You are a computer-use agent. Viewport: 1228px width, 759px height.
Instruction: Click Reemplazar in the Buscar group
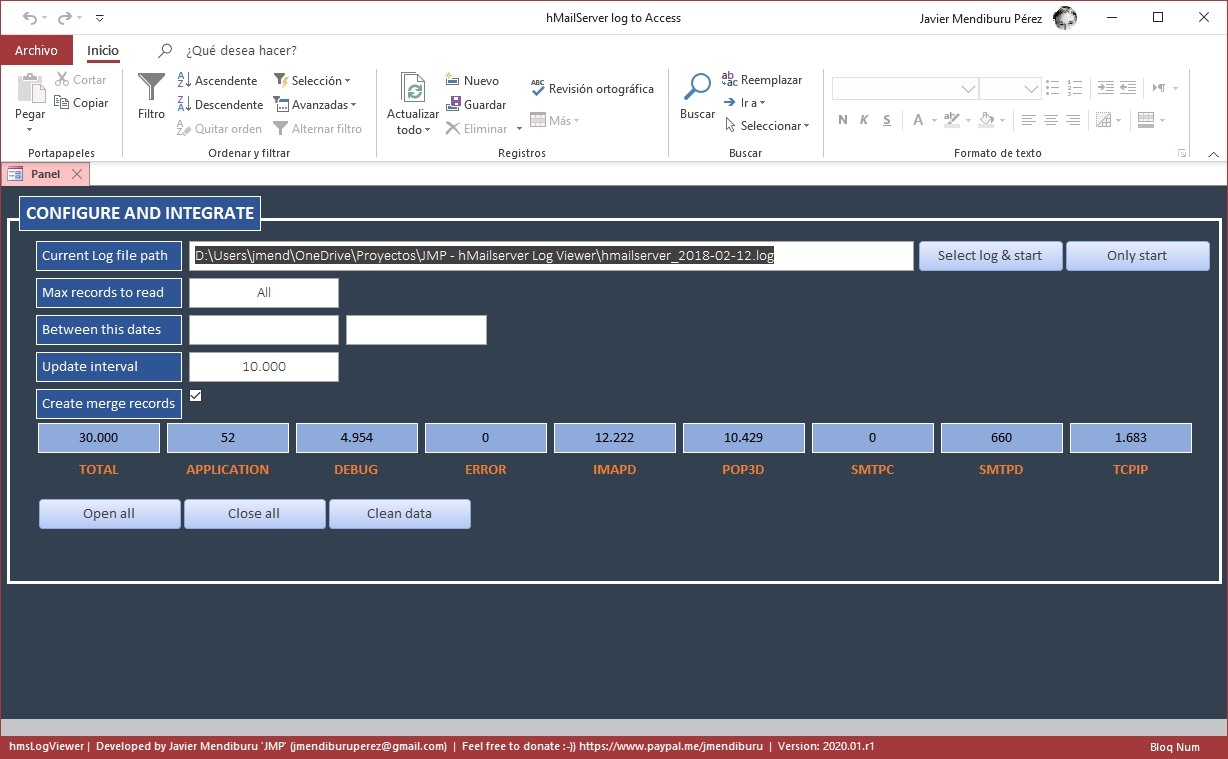[762, 79]
